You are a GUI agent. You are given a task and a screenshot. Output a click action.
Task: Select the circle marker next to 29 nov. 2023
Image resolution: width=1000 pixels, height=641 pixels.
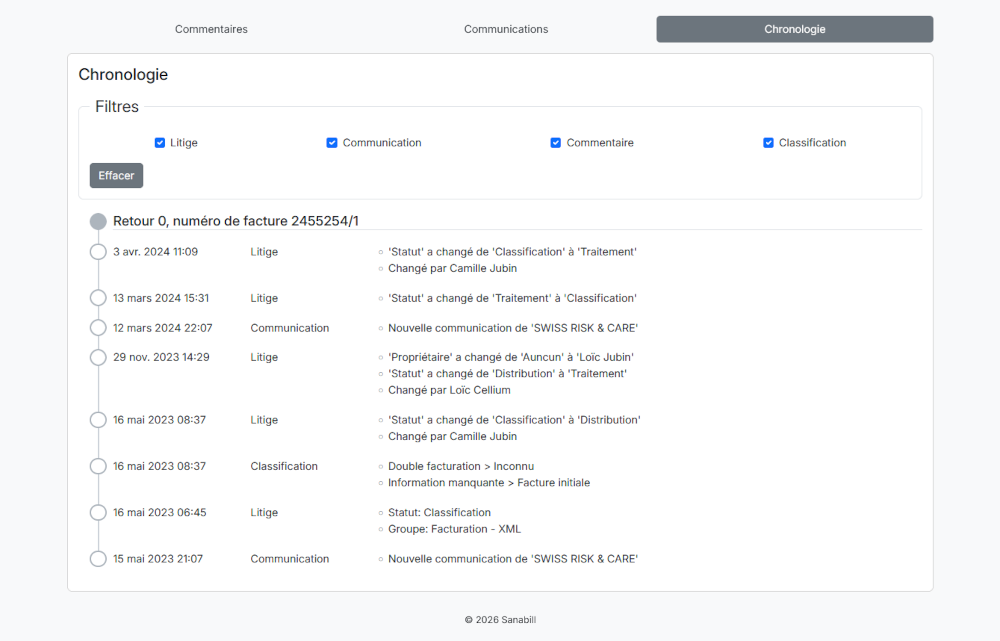pos(97,357)
